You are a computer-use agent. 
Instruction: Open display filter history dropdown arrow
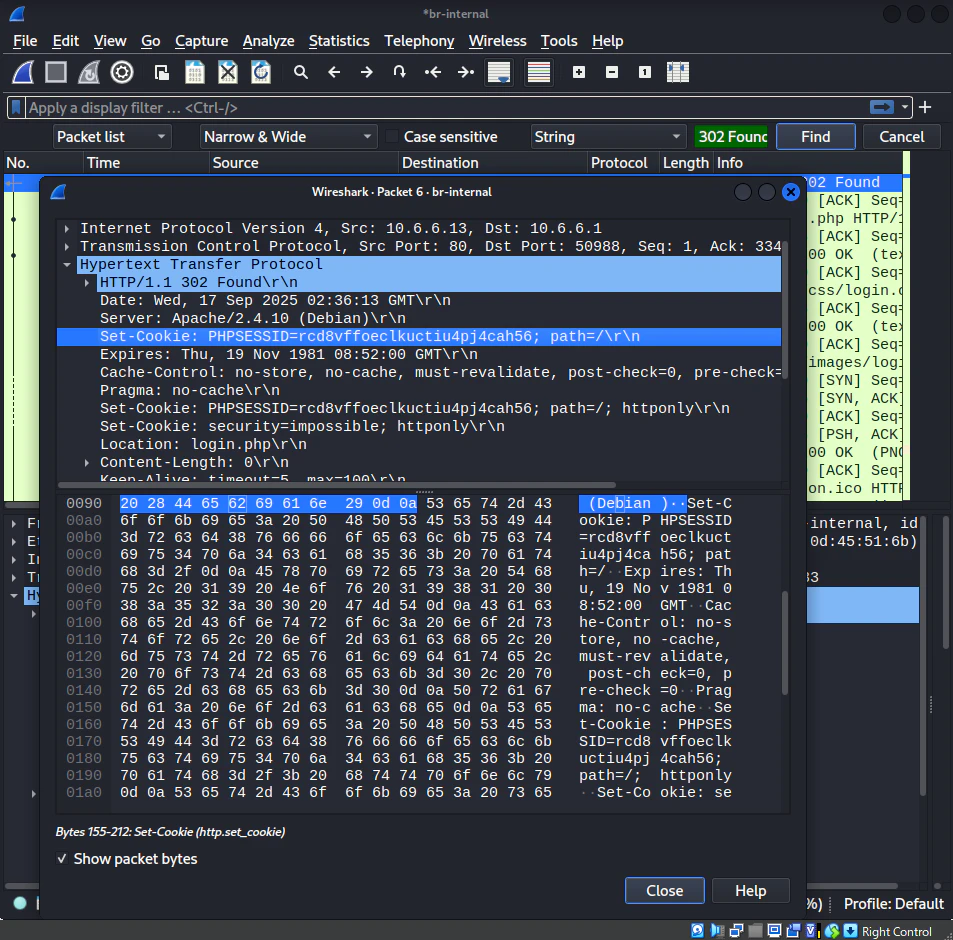coord(904,107)
